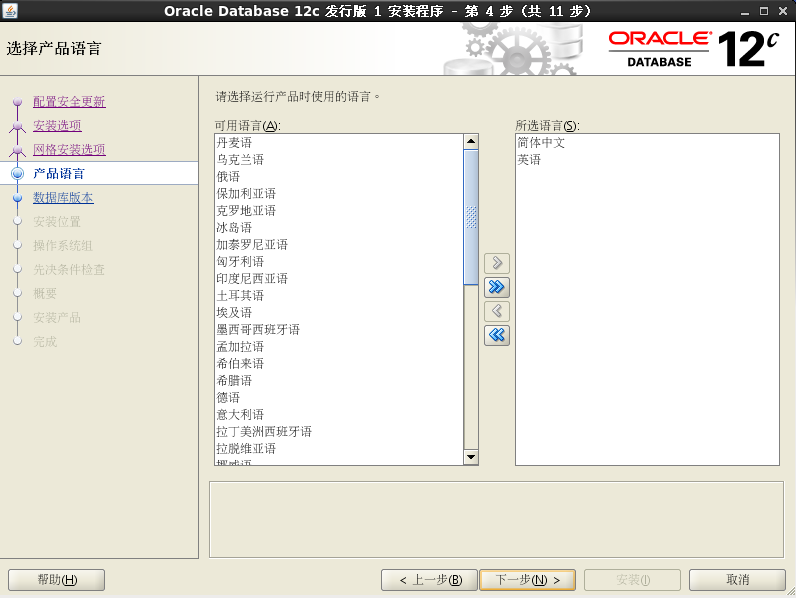
Task: Select 埃及语 in available languages
Action: tap(339, 313)
